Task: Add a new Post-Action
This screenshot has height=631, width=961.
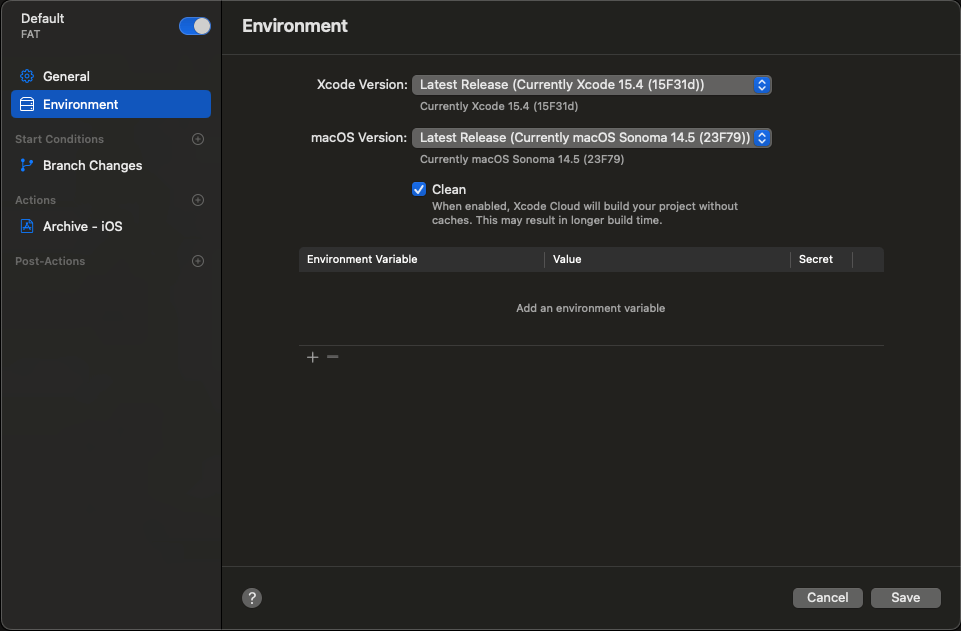Action: 198,261
